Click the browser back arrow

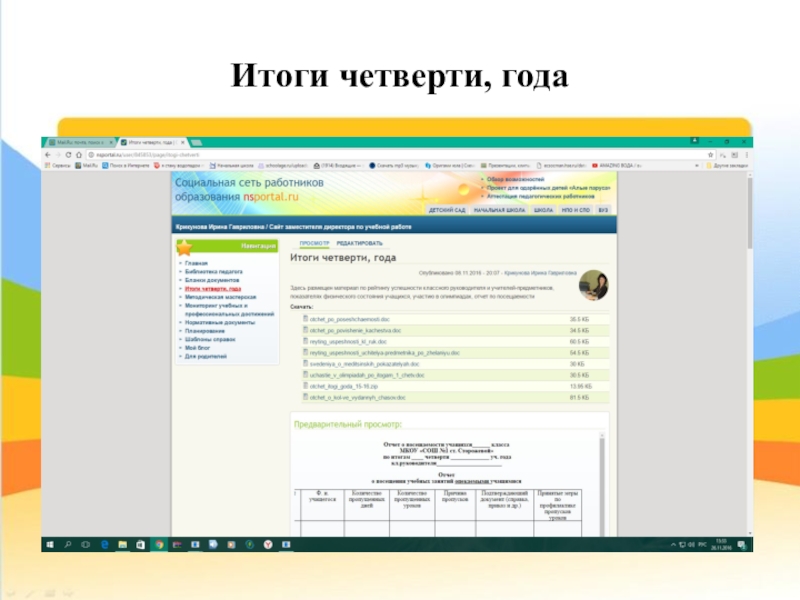point(46,155)
